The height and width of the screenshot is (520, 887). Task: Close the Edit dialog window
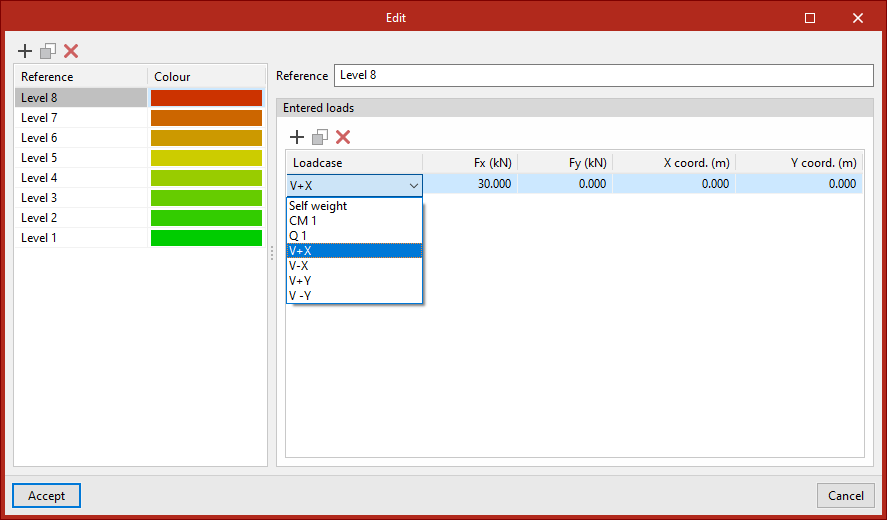pos(858,18)
